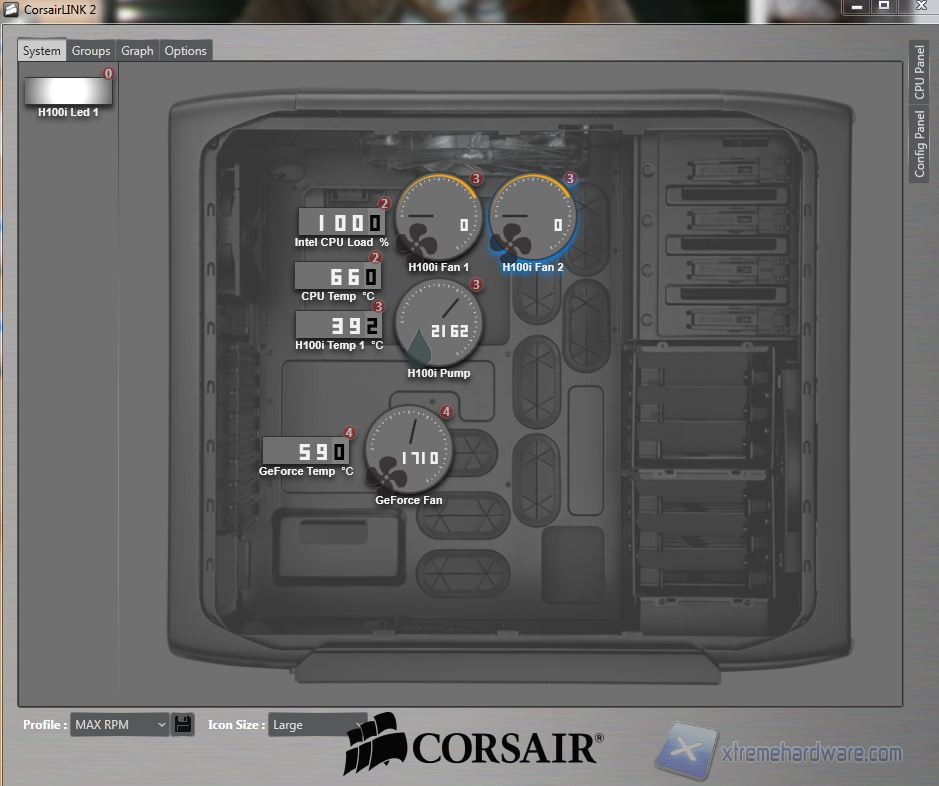This screenshot has width=939, height=786.
Task: Expand the CPU Panel side tab
Action: 920,72
